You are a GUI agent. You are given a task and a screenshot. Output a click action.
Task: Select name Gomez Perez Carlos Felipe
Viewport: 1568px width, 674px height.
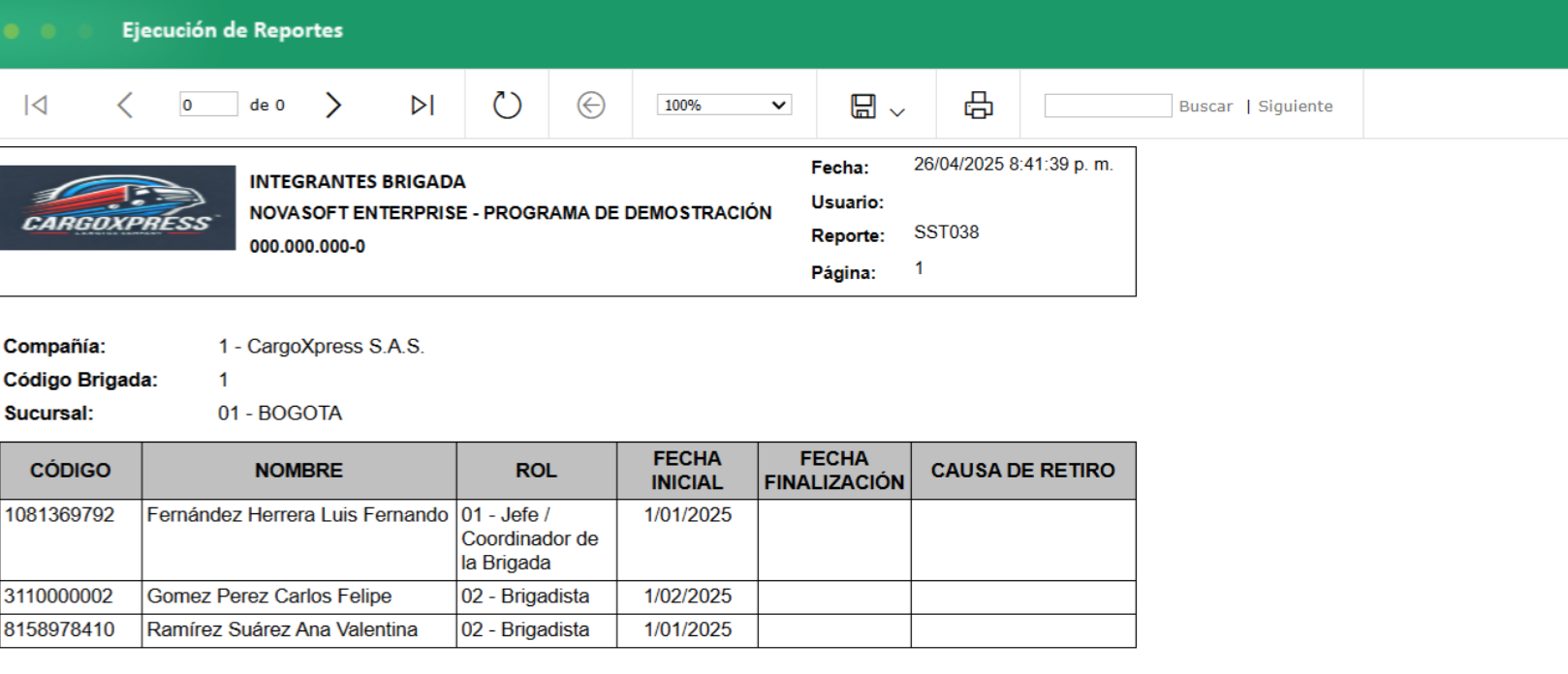[269, 597]
